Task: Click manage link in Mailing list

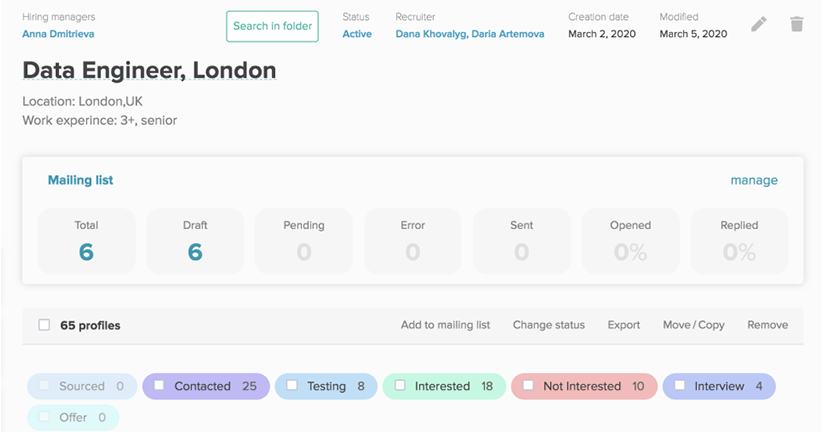Action: [753, 180]
